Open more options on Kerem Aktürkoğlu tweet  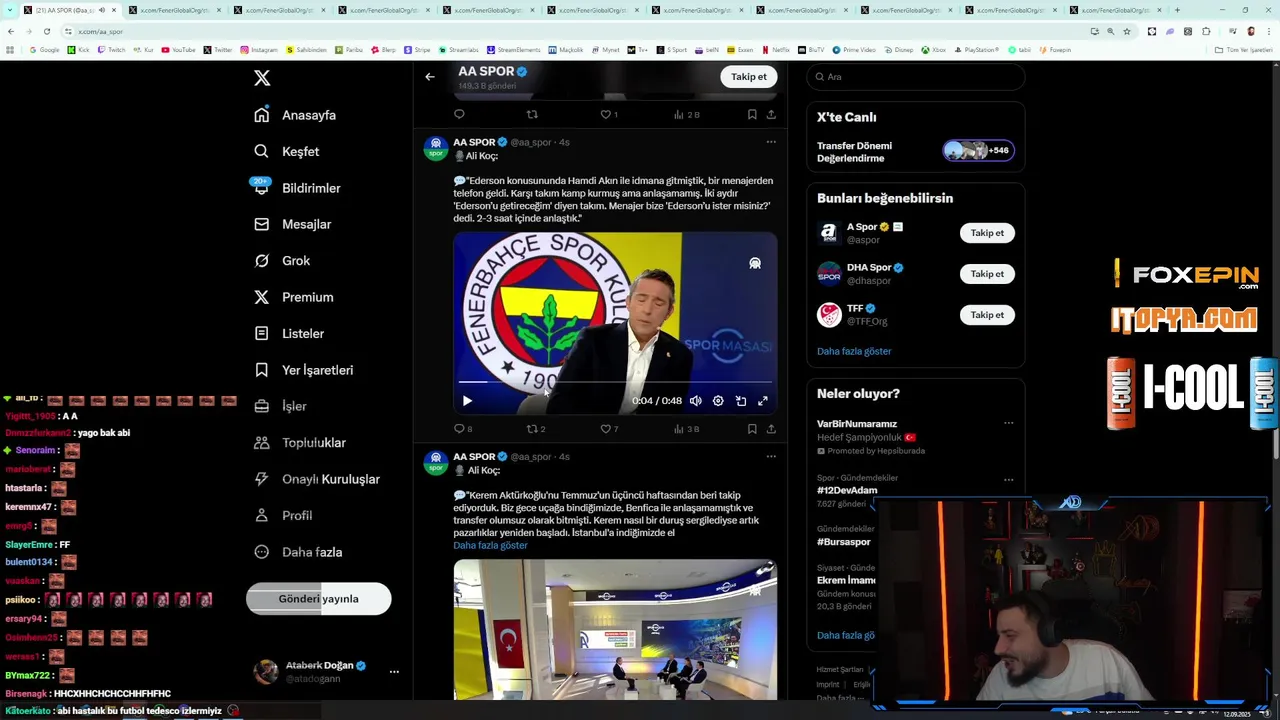771,456
